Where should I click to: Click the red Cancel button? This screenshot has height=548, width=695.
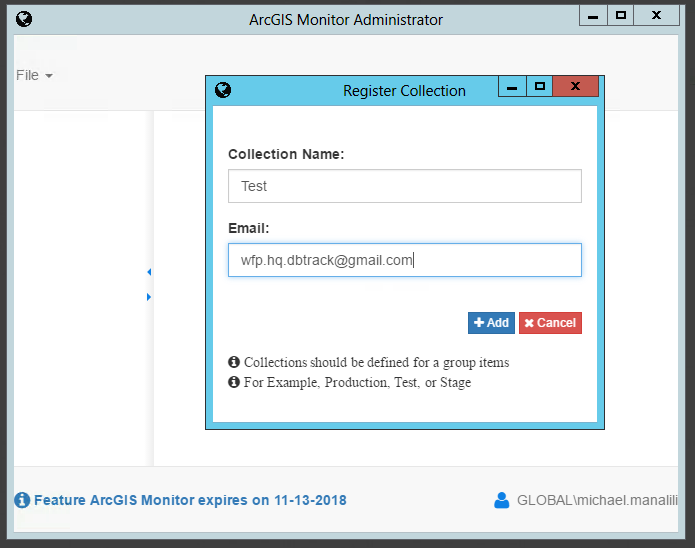pos(550,323)
